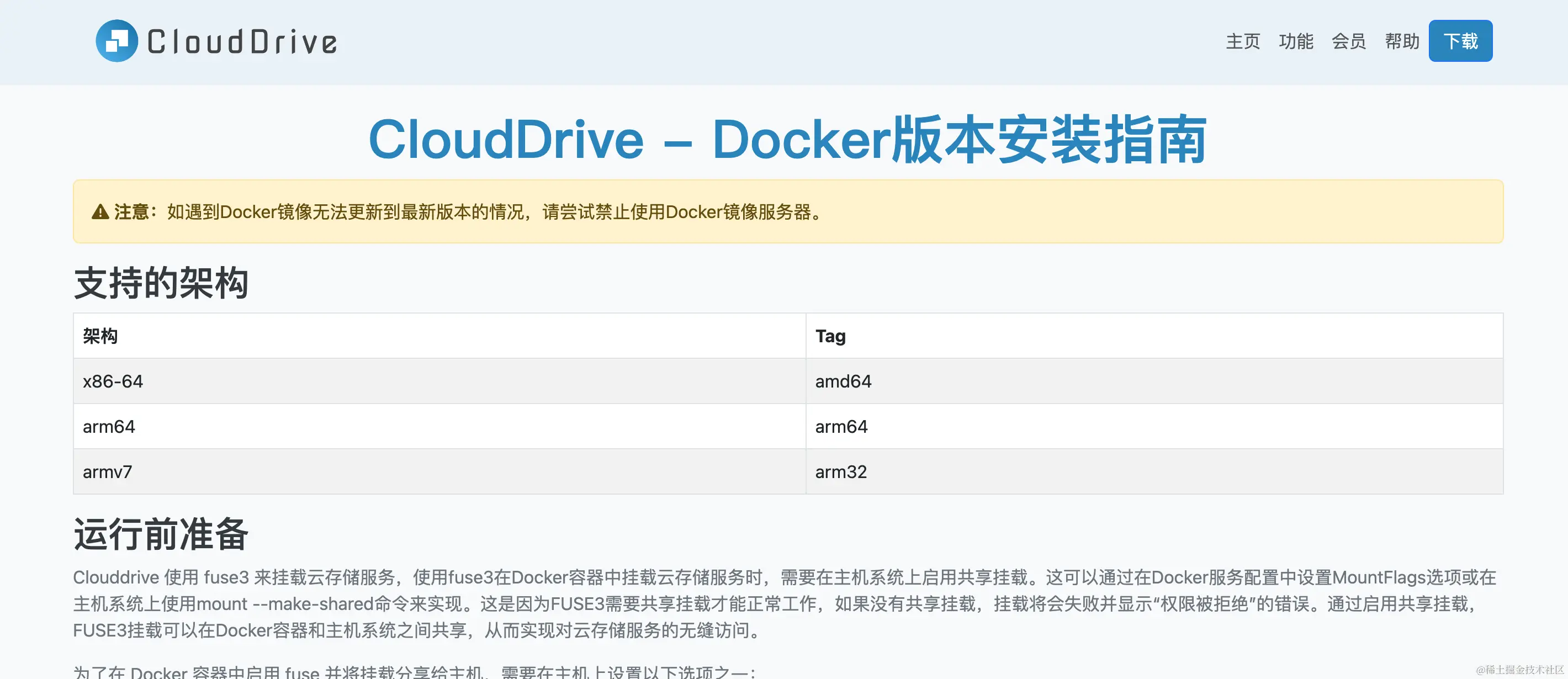Go to the 会员 page
This screenshot has width=1568, height=679.
tap(1348, 41)
